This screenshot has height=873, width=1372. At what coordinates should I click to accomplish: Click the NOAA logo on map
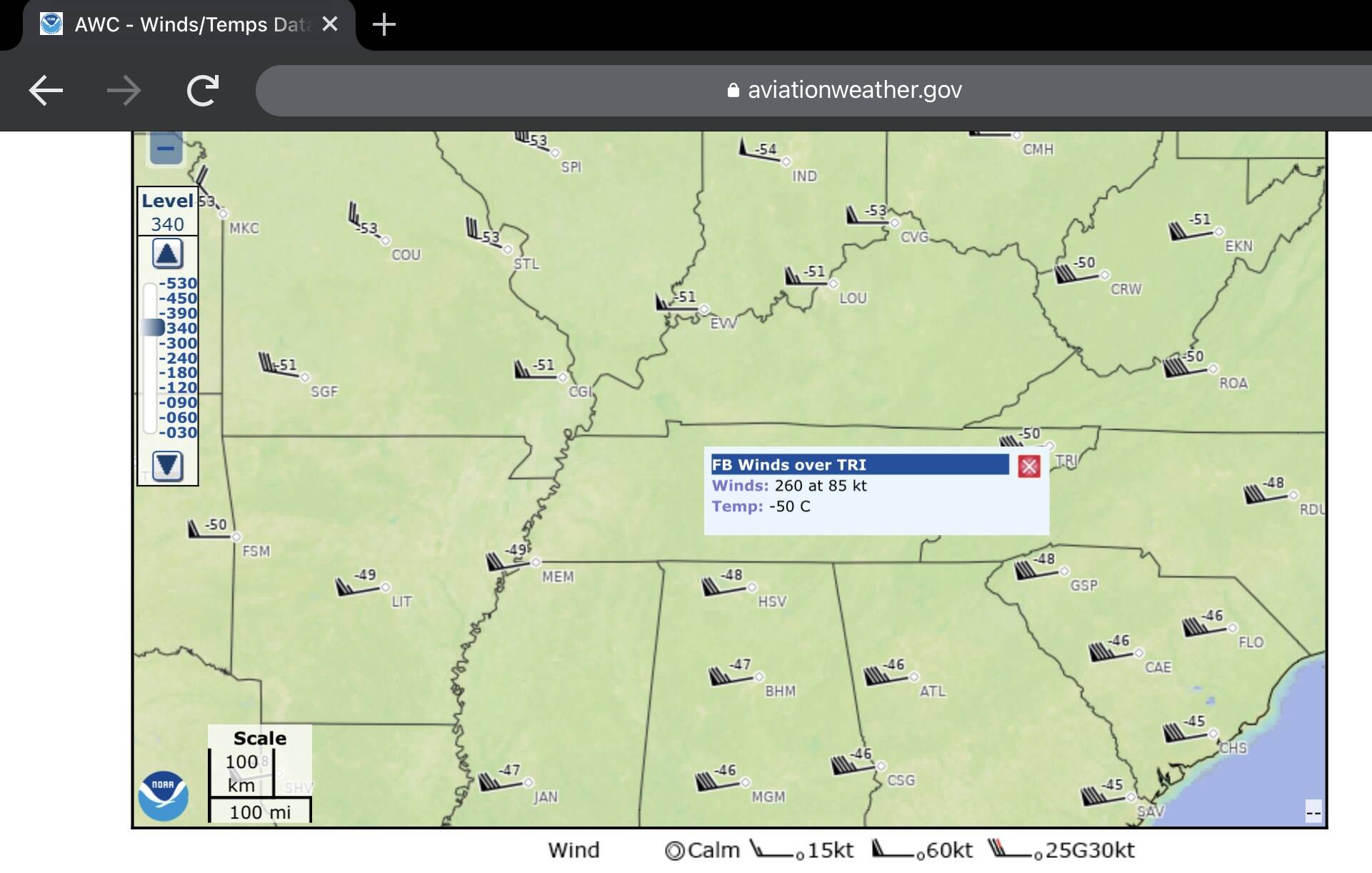(163, 795)
